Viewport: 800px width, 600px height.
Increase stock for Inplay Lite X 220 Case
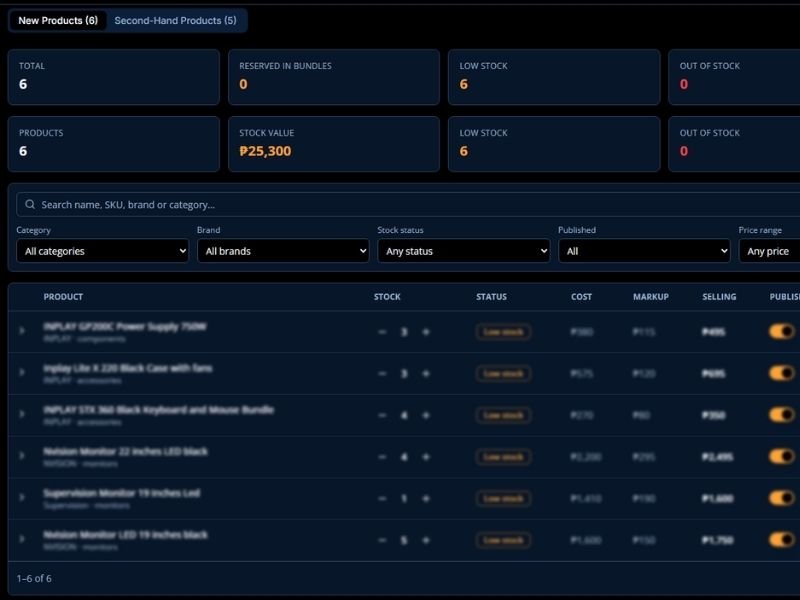point(426,374)
